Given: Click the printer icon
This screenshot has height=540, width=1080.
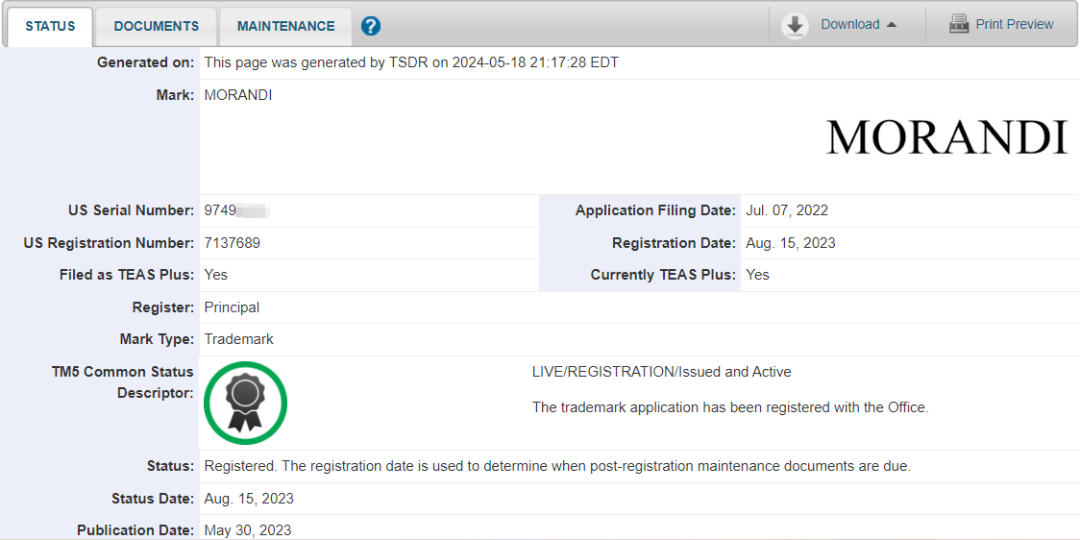Looking at the screenshot, I should tap(958, 25).
